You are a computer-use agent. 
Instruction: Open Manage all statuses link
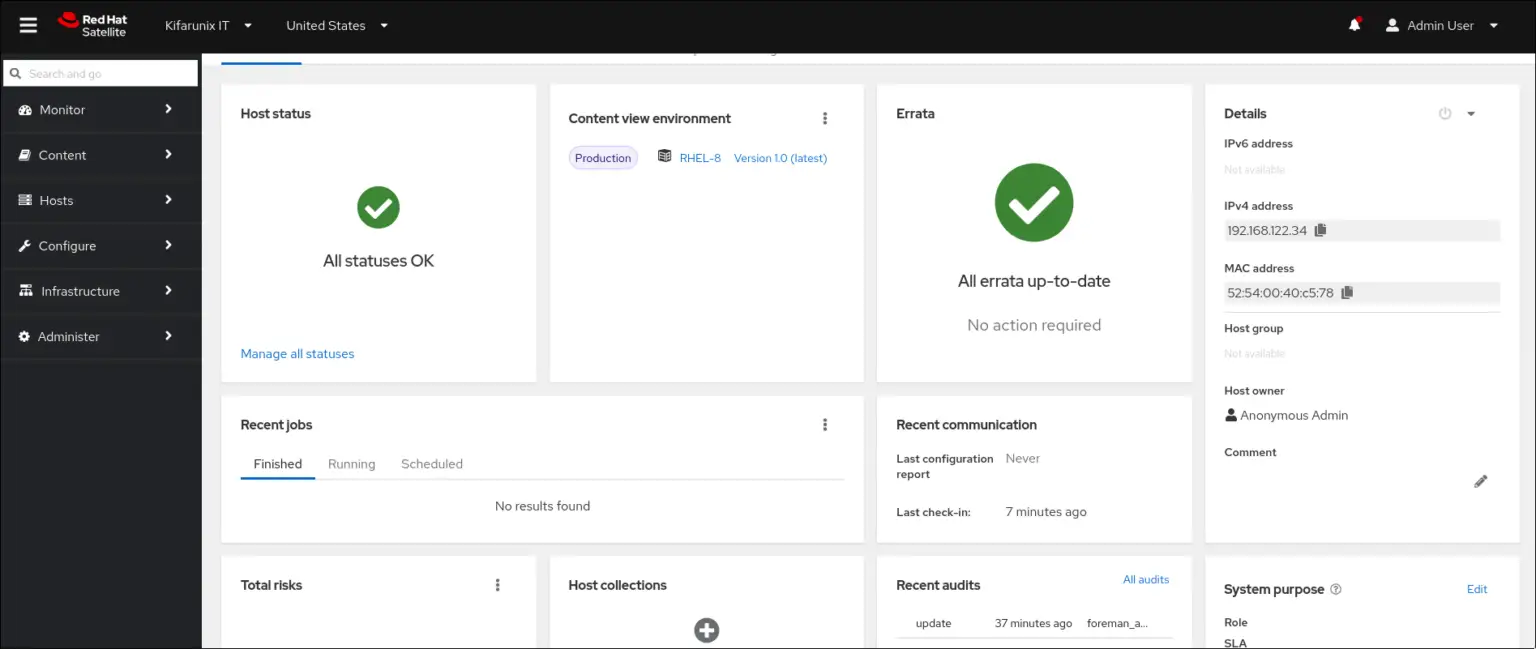tap(297, 354)
